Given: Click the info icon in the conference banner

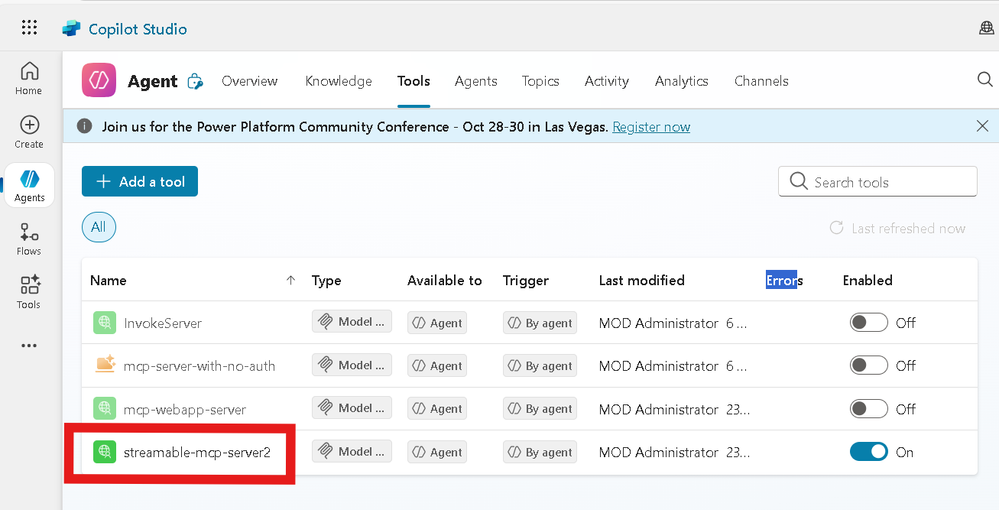Looking at the screenshot, I should tap(84, 126).
